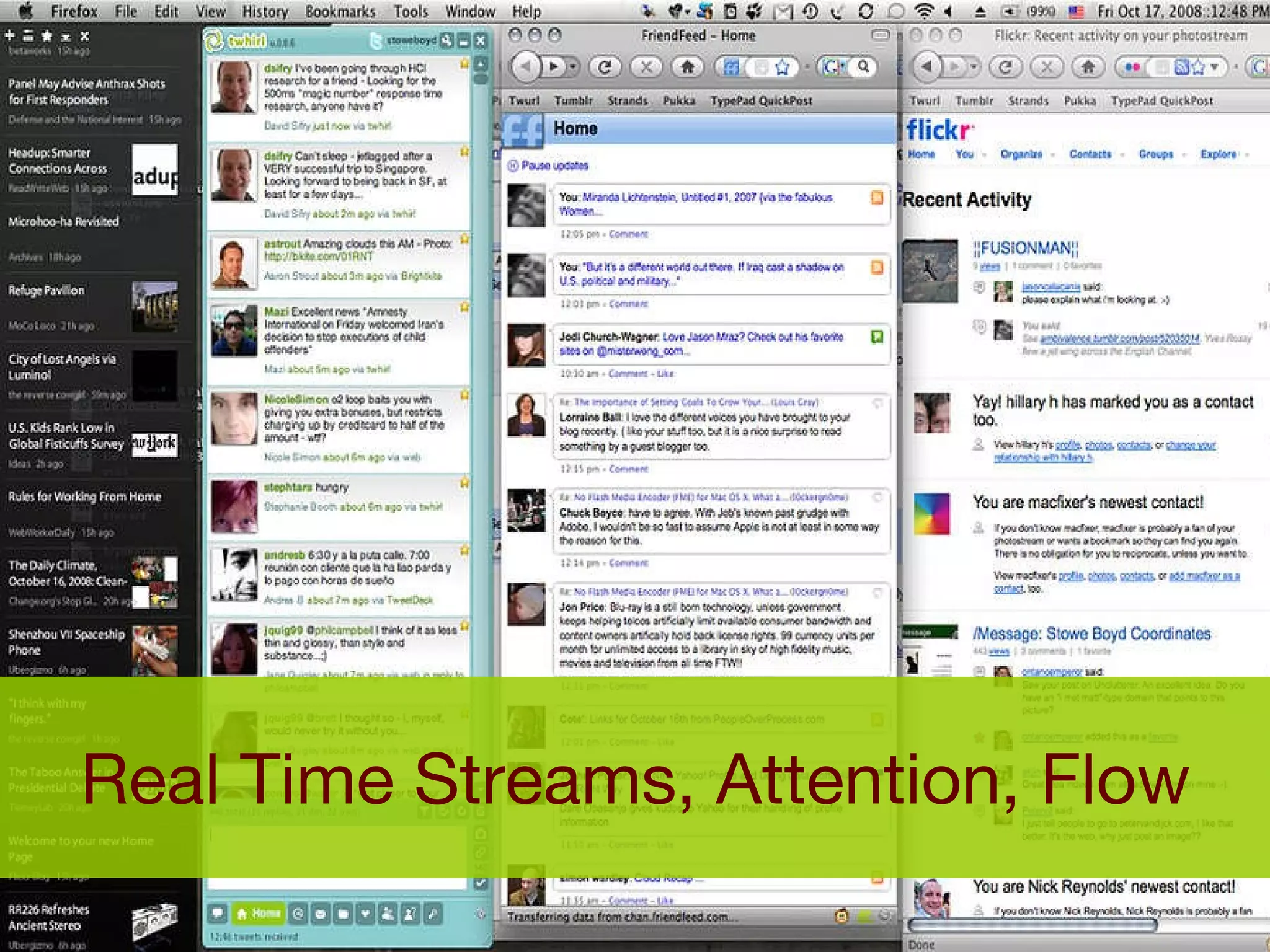Toggle favorite star on andresb tweet

click(464, 550)
